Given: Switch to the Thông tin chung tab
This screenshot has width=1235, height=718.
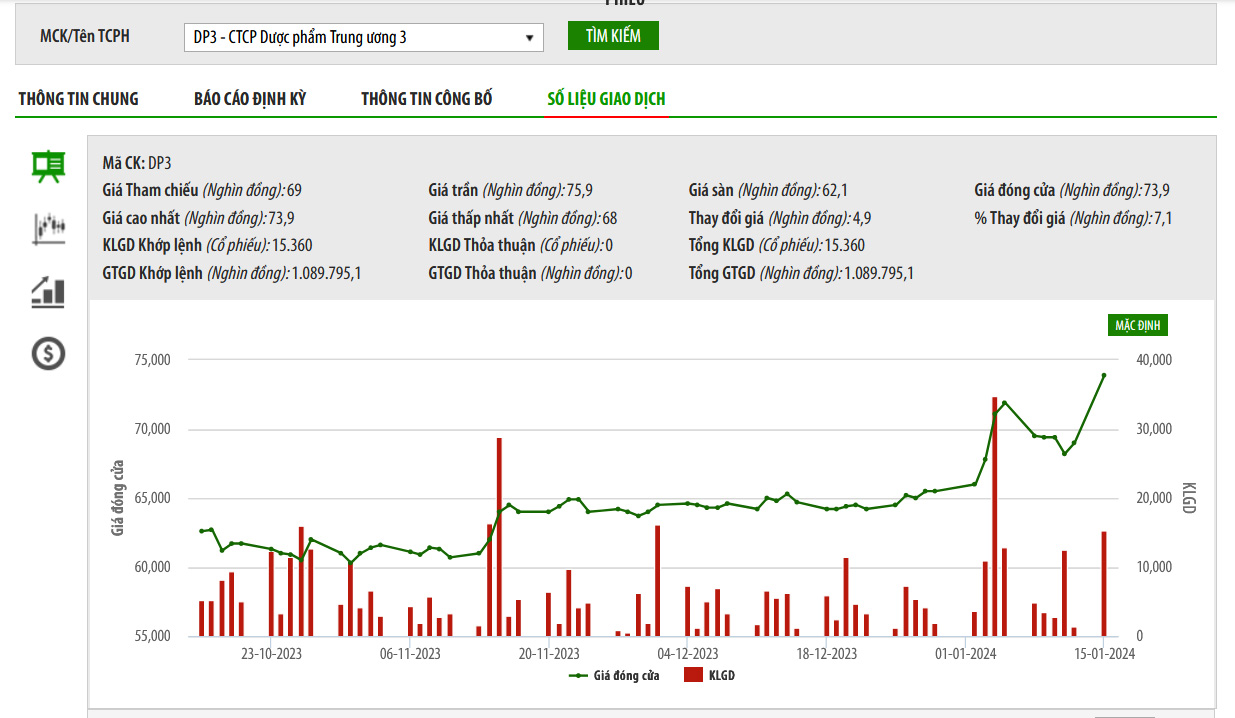Looking at the screenshot, I should click(78, 99).
